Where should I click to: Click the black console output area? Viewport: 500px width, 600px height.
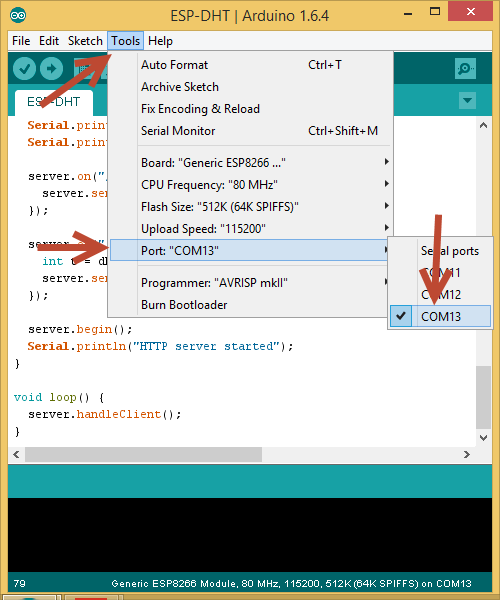pyautogui.click(x=250, y=535)
